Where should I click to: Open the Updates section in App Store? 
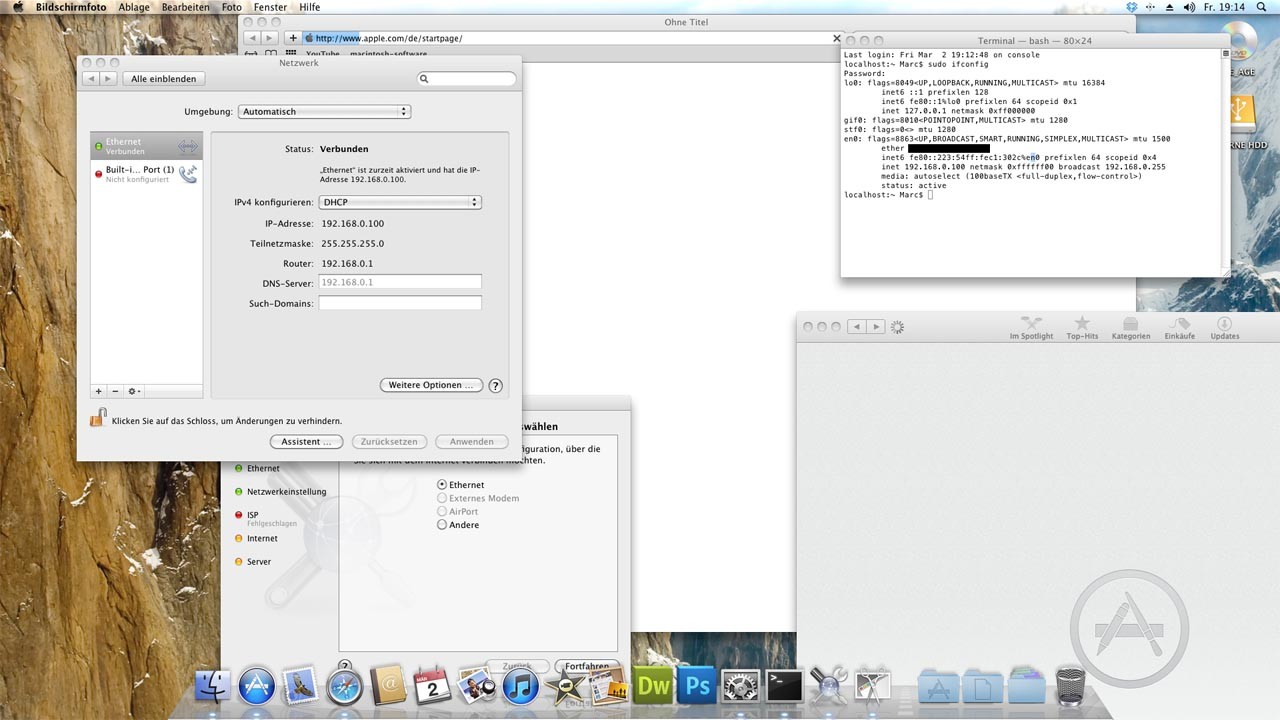pyautogui.click(x=1224, y=327)
